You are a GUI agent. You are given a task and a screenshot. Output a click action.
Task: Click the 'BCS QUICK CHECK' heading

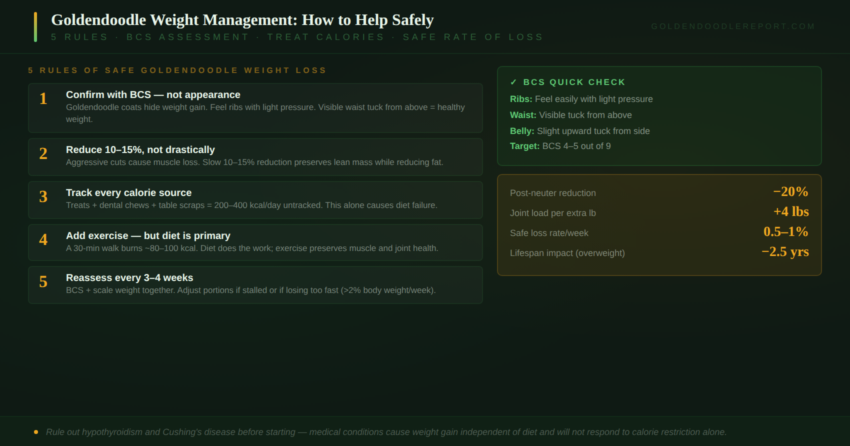pyautogui.click(x=574, y=82)
